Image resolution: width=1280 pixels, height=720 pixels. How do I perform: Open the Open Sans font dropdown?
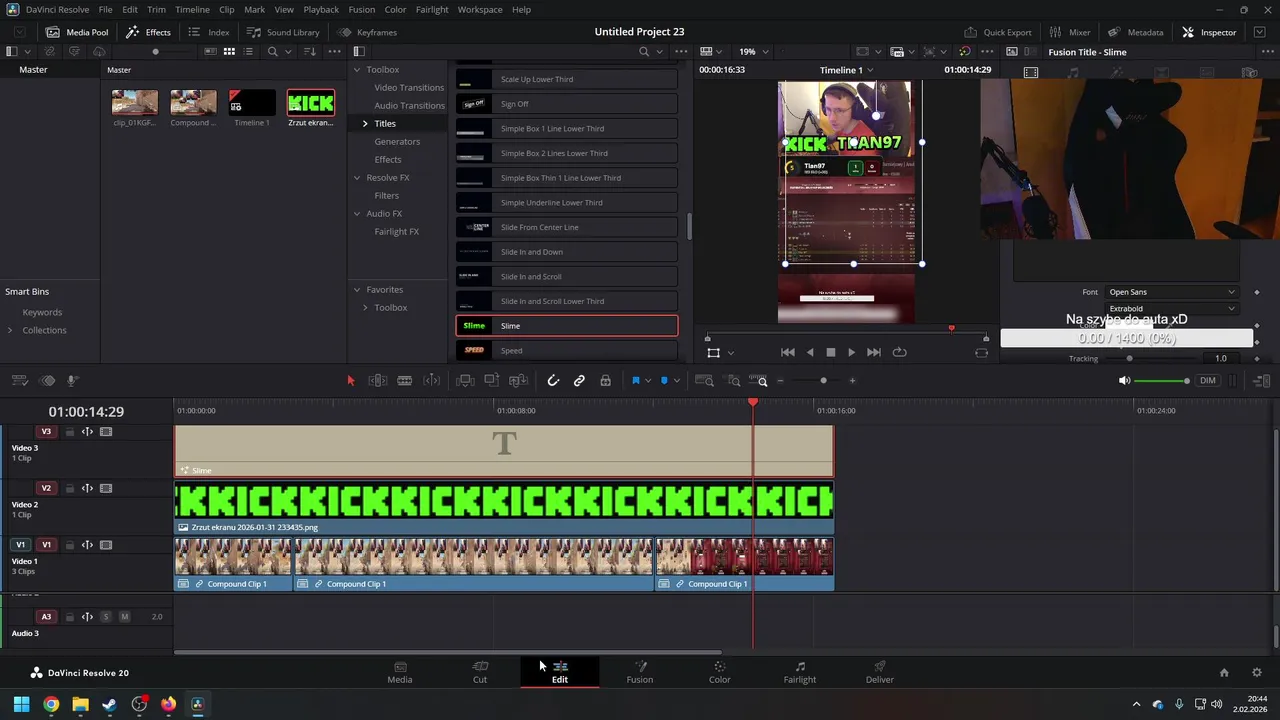tap(1170, 292)
